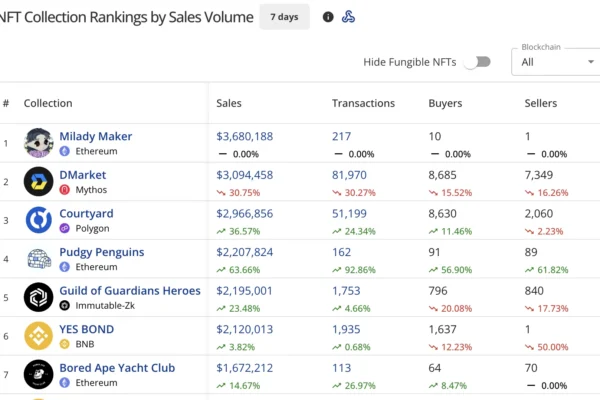Screen dimensions: 600x400
Task: Toggle the Hide Fungible NFTs switch
Action: coord(478,62)
